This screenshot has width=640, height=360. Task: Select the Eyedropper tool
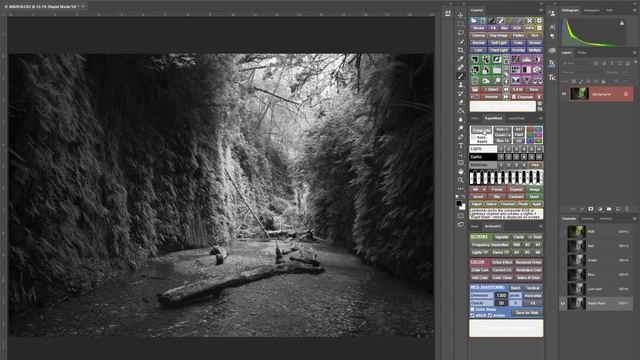[x=460, y=59]
